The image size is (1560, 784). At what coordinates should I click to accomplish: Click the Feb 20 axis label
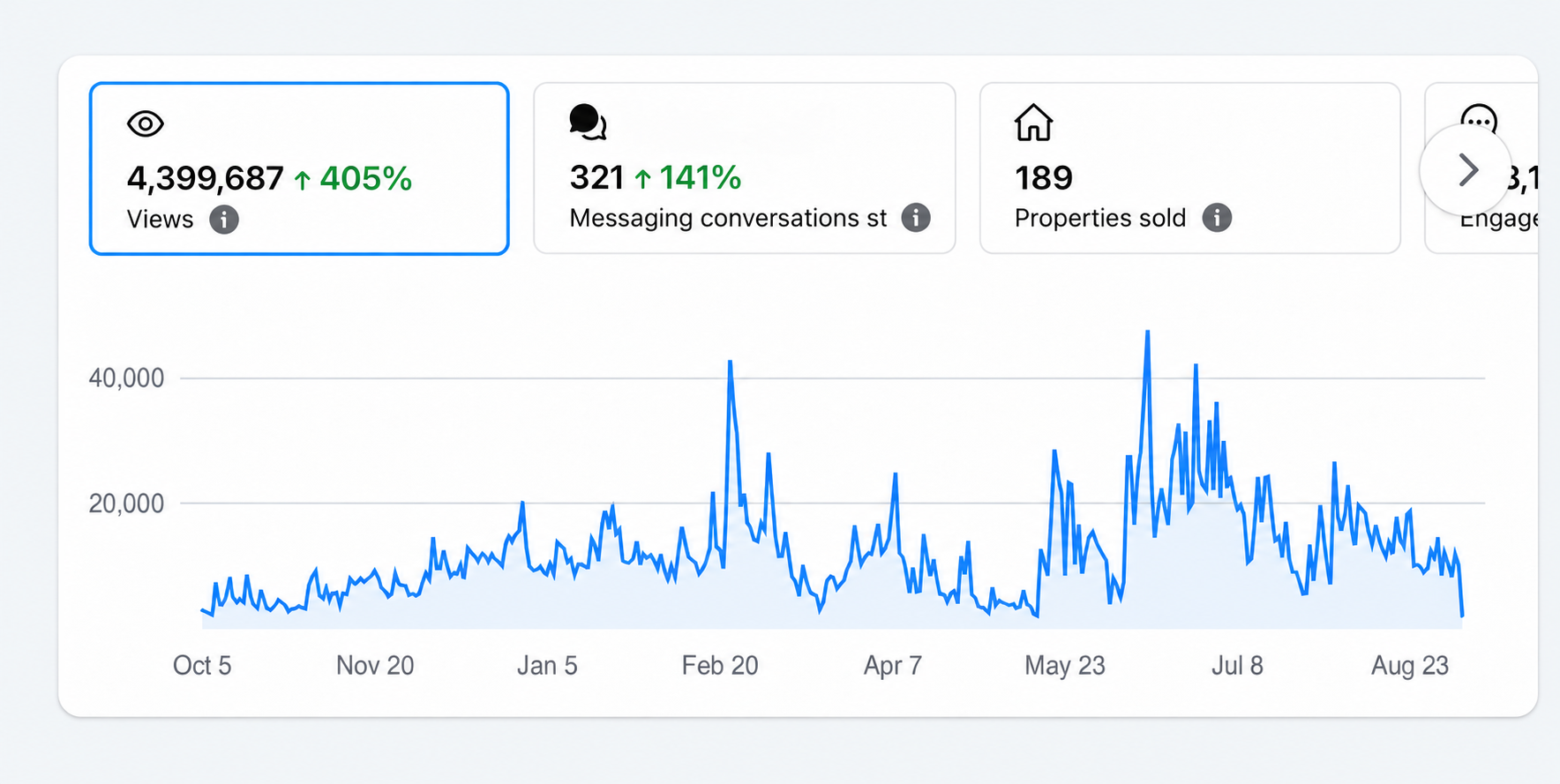pos(720,665)
